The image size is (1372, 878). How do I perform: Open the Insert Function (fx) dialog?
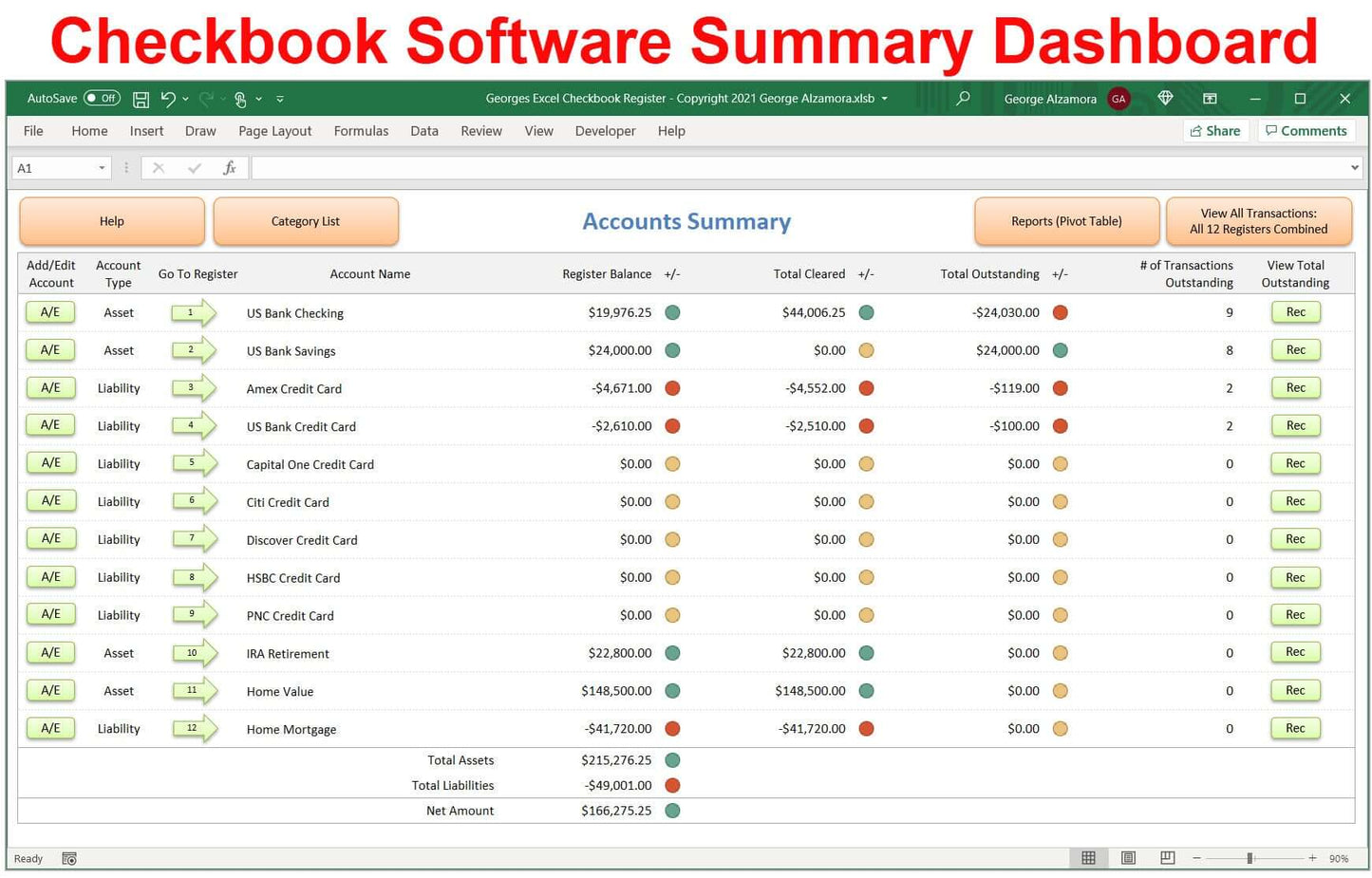tap(230, 167)
